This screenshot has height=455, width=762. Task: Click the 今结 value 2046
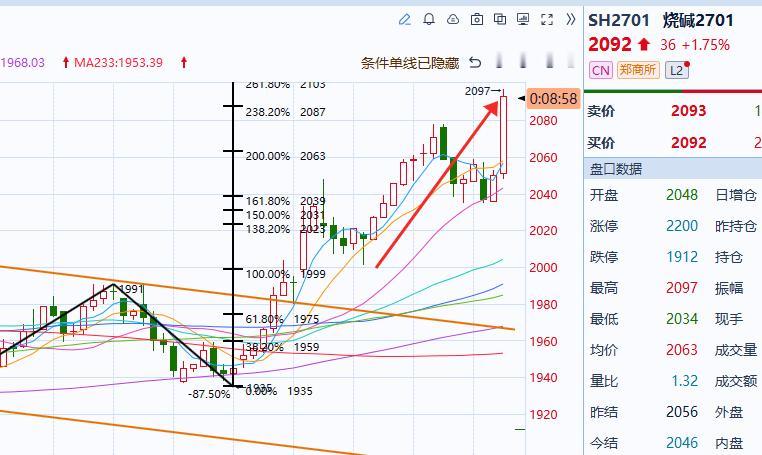(x=682, y=443)
